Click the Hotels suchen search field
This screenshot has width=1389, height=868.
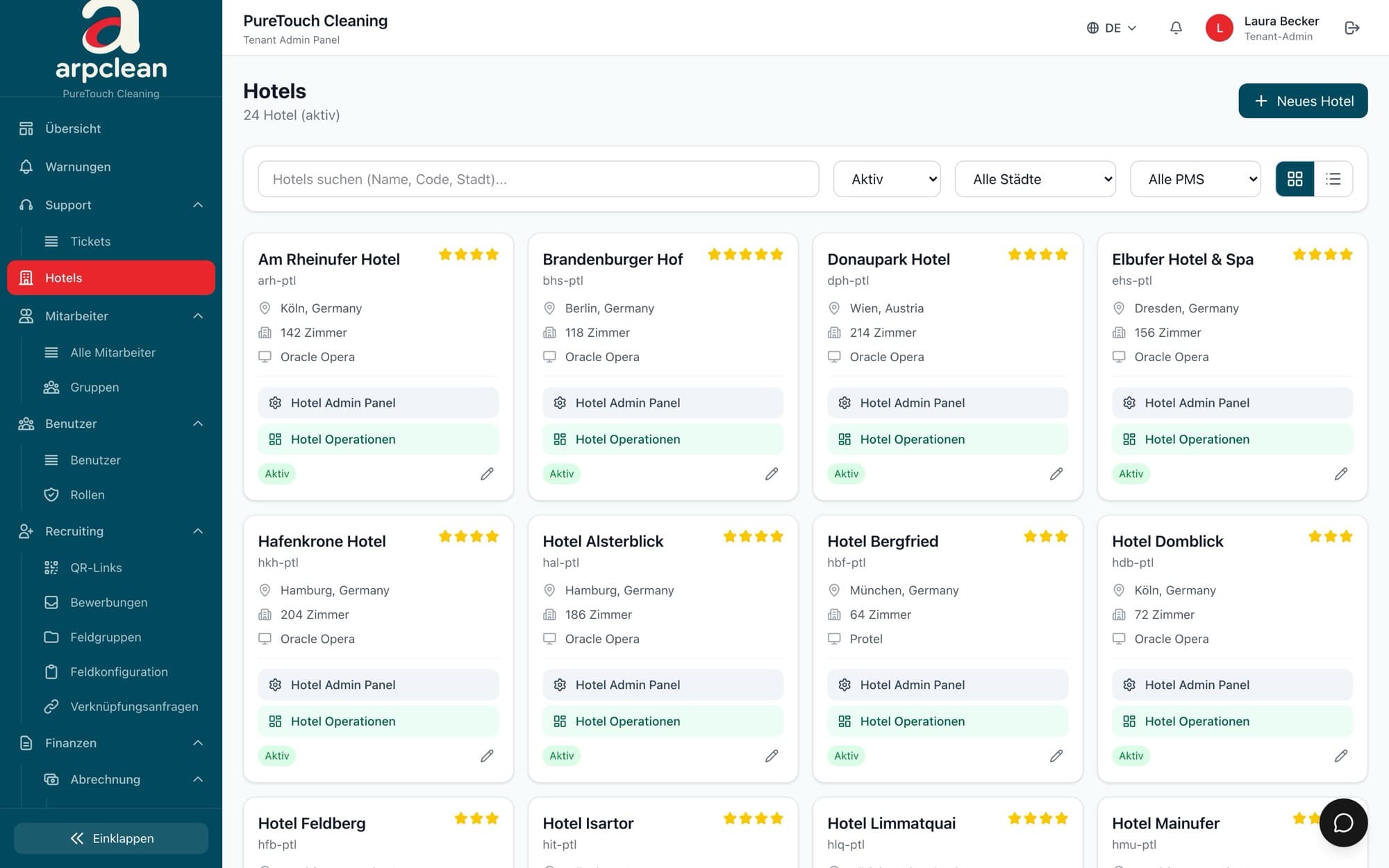pyautogui.click(x=538, y=179)
